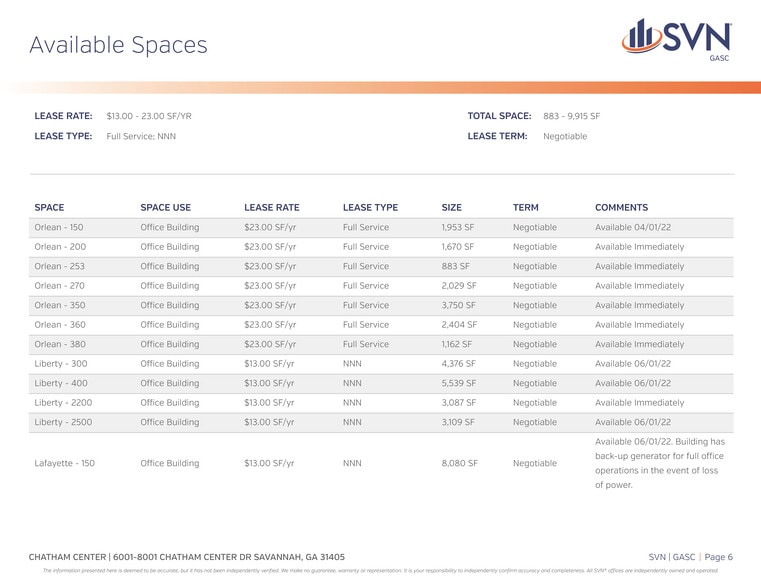Click the TOTAL SPACE value 883 - 9,915 SF
The image size is (761, 588).
[571, 116]
